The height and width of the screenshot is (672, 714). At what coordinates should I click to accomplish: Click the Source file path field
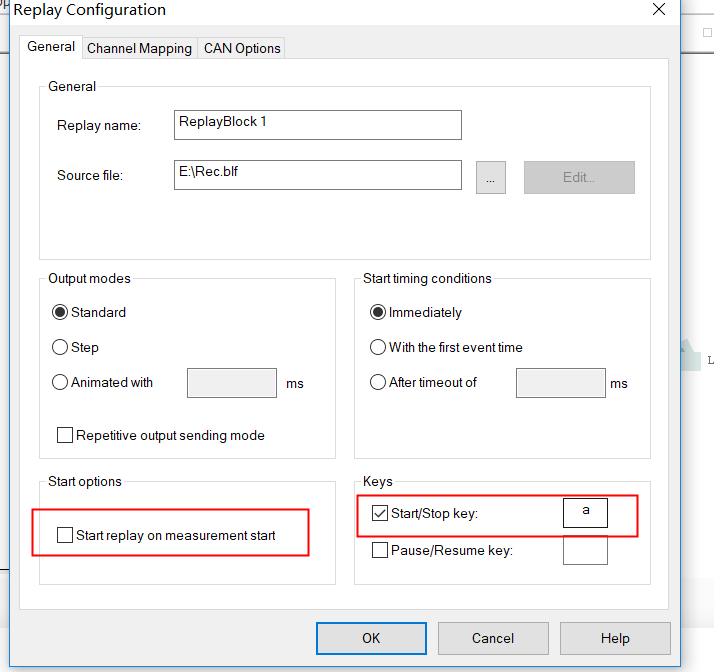[317, 175]
